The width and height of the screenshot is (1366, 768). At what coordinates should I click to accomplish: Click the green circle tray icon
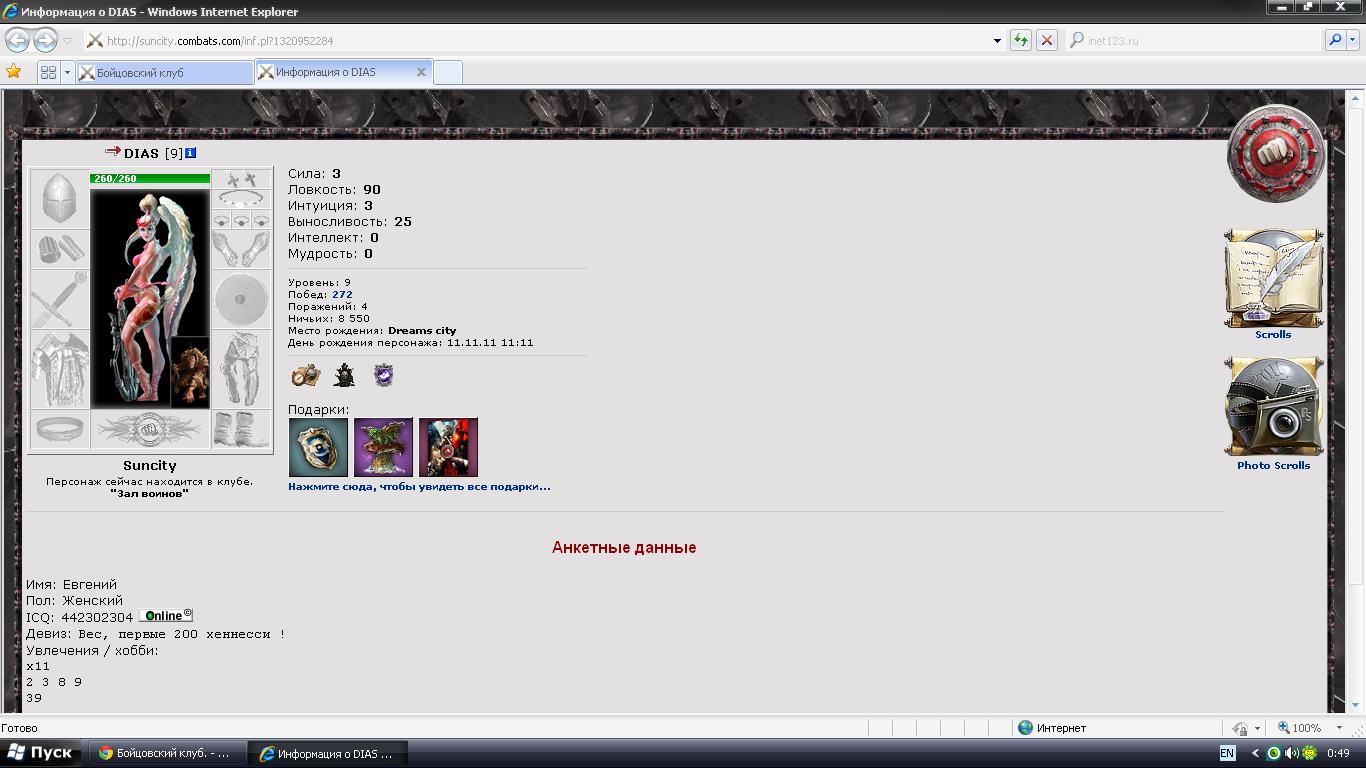pyautogui.click(x=1274, y=753)
